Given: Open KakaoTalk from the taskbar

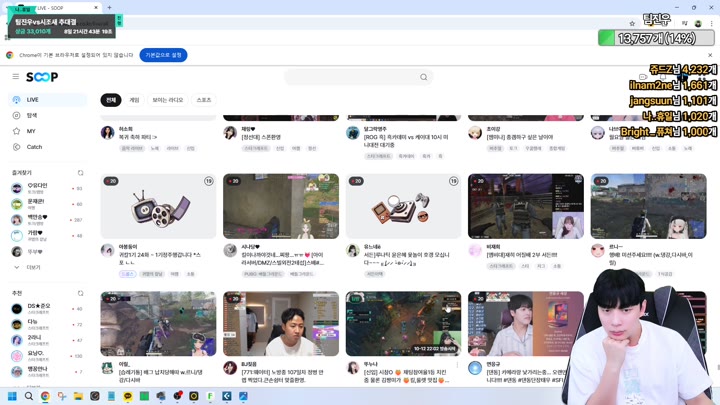Looking at the screenshot, I should pyautogui.click(x=128, y=396).
